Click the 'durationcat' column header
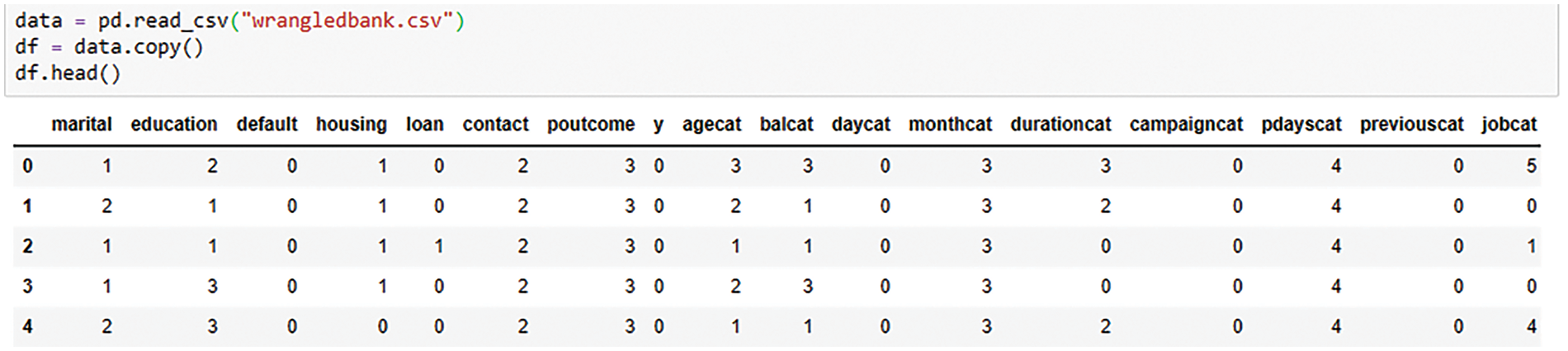Screen dimensions: 1568x351 point(1060,125)
